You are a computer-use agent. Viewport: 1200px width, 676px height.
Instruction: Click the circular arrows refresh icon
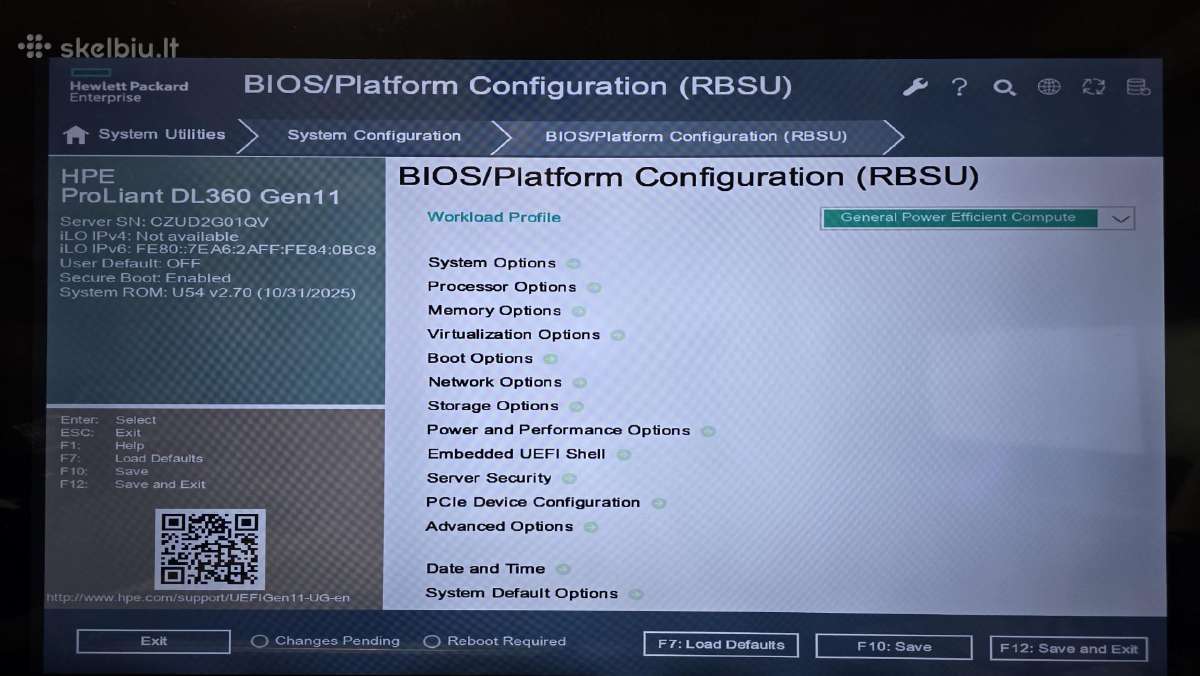tap(1093, 86)
